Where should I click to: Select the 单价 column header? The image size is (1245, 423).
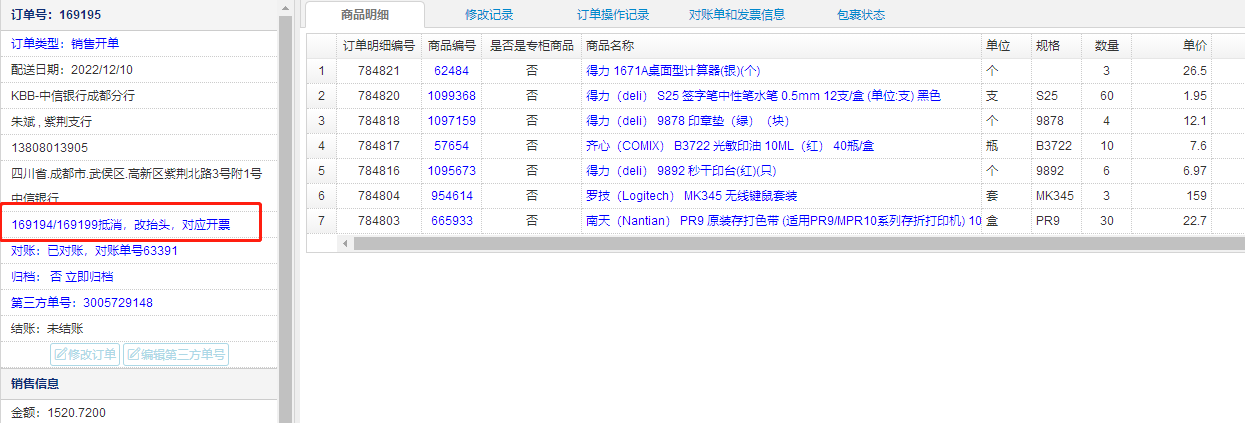coord(1172,46)
